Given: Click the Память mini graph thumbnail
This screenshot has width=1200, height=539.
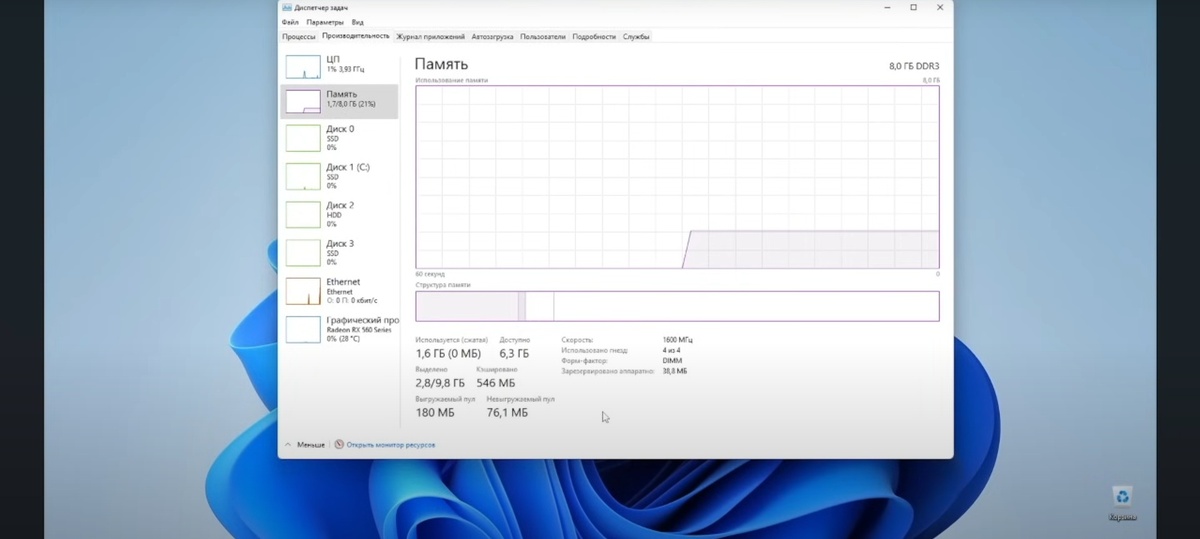Looking at the screenshot, I should click(303, 101).
